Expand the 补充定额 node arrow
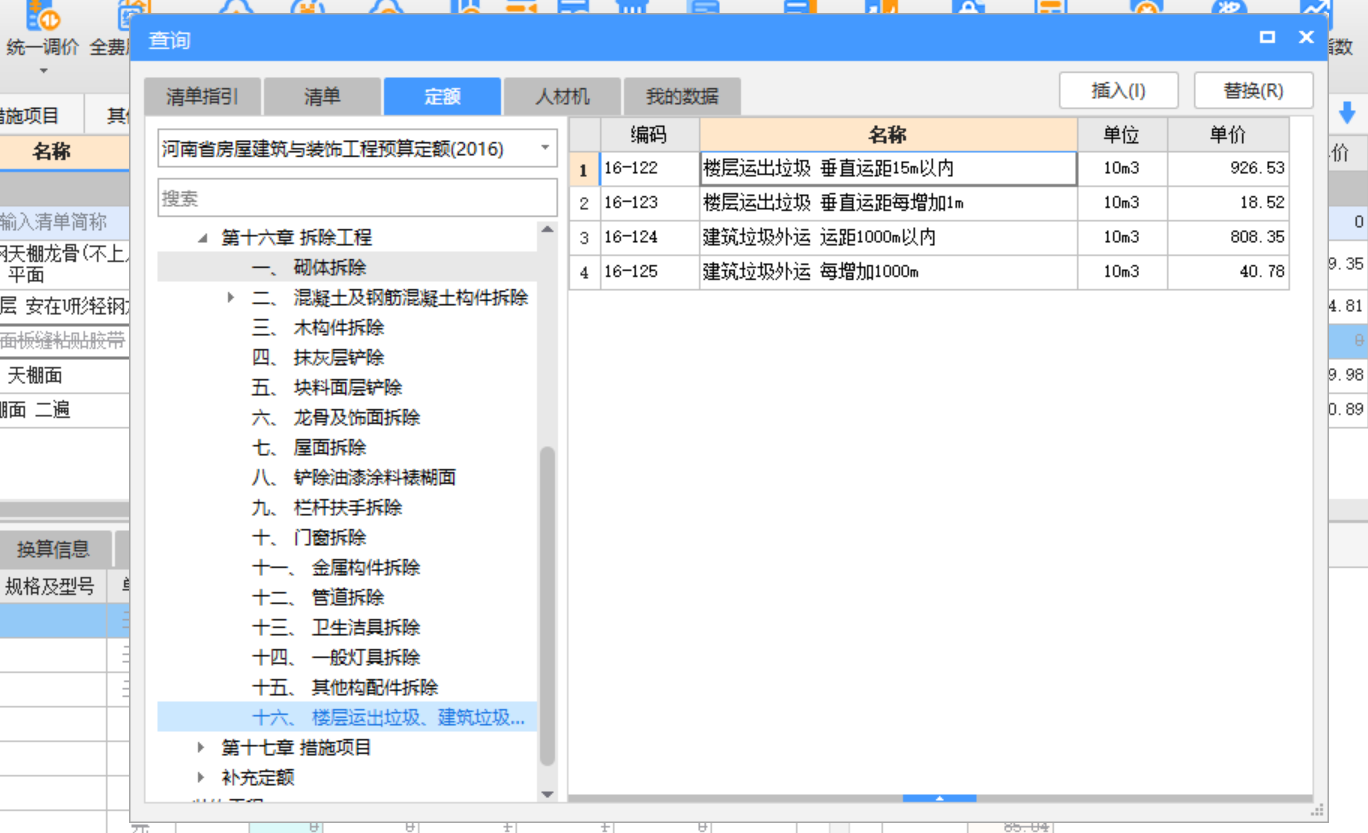Viewport: 1368px width, 833px height. (x=201, y=777)
